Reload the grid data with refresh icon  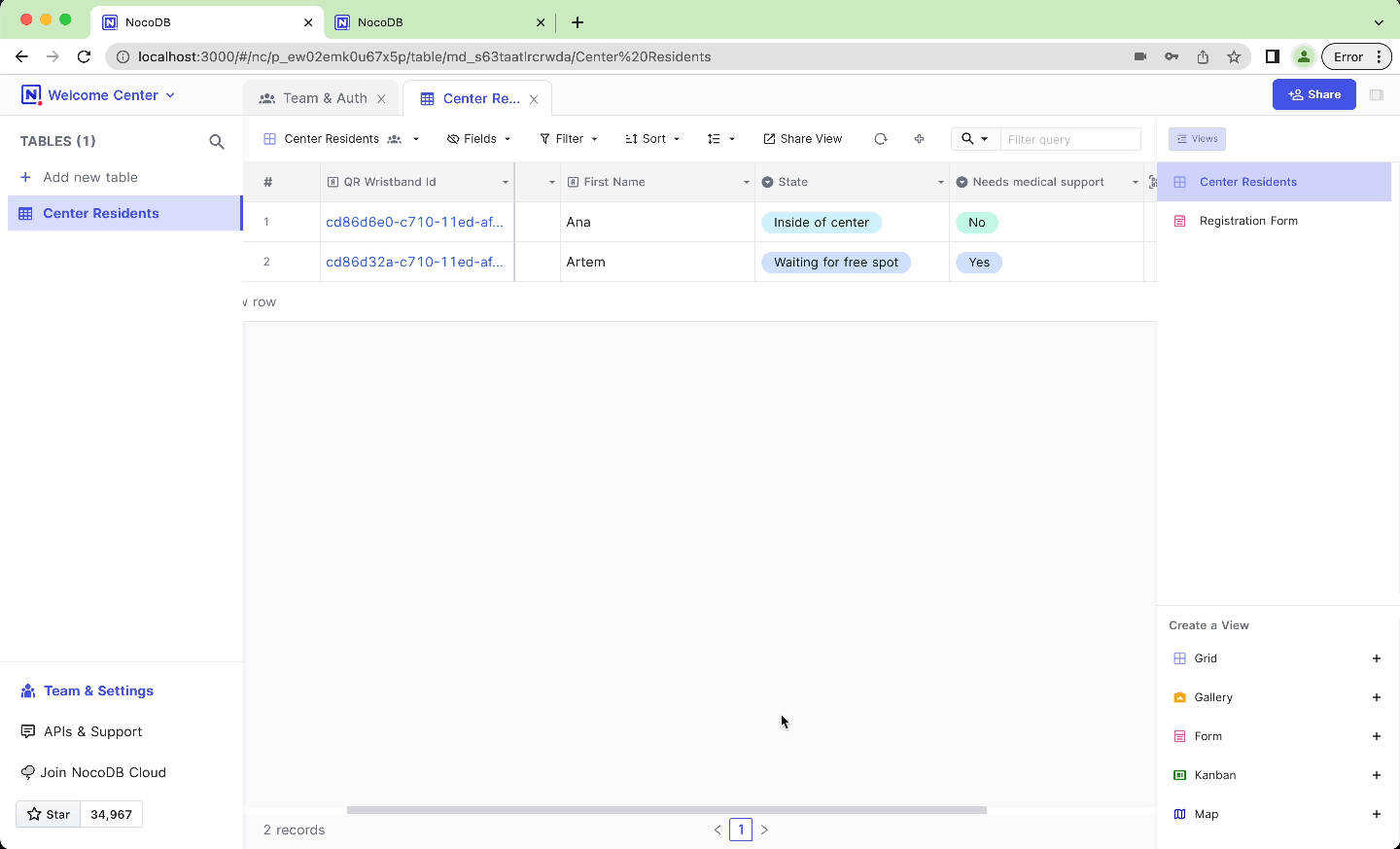point(881,139)
